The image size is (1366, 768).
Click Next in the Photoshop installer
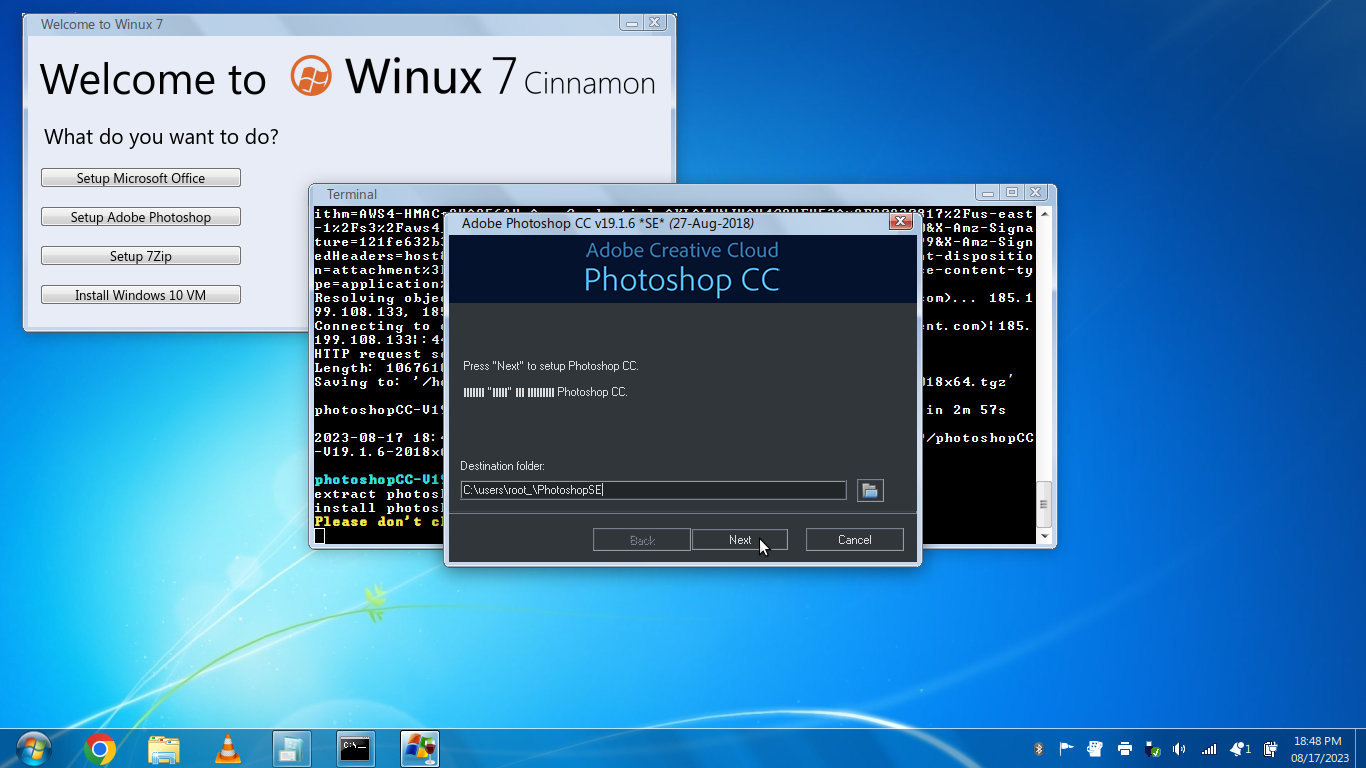740,540
